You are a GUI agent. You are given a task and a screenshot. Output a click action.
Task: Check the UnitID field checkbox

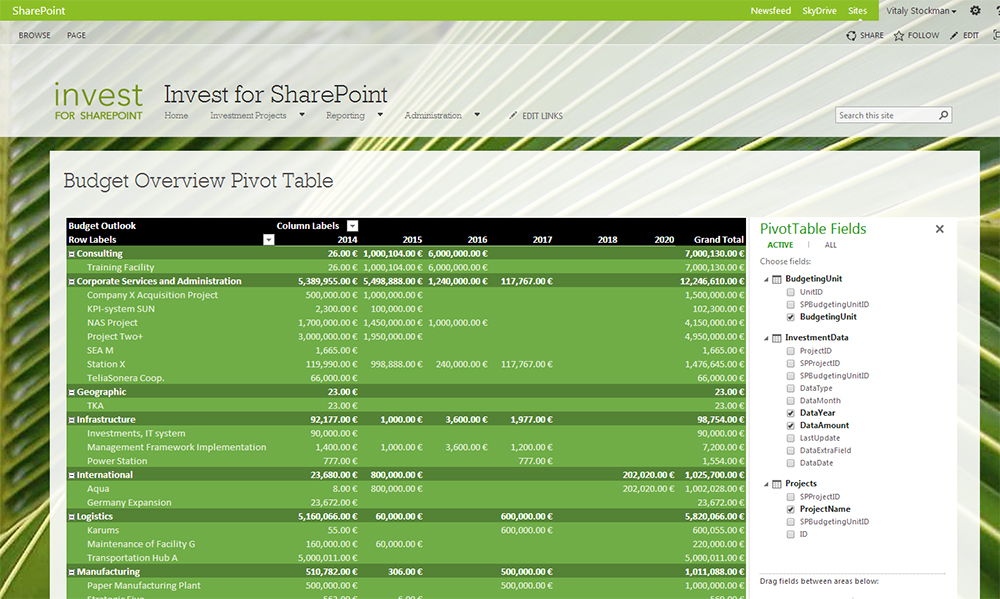791,292
